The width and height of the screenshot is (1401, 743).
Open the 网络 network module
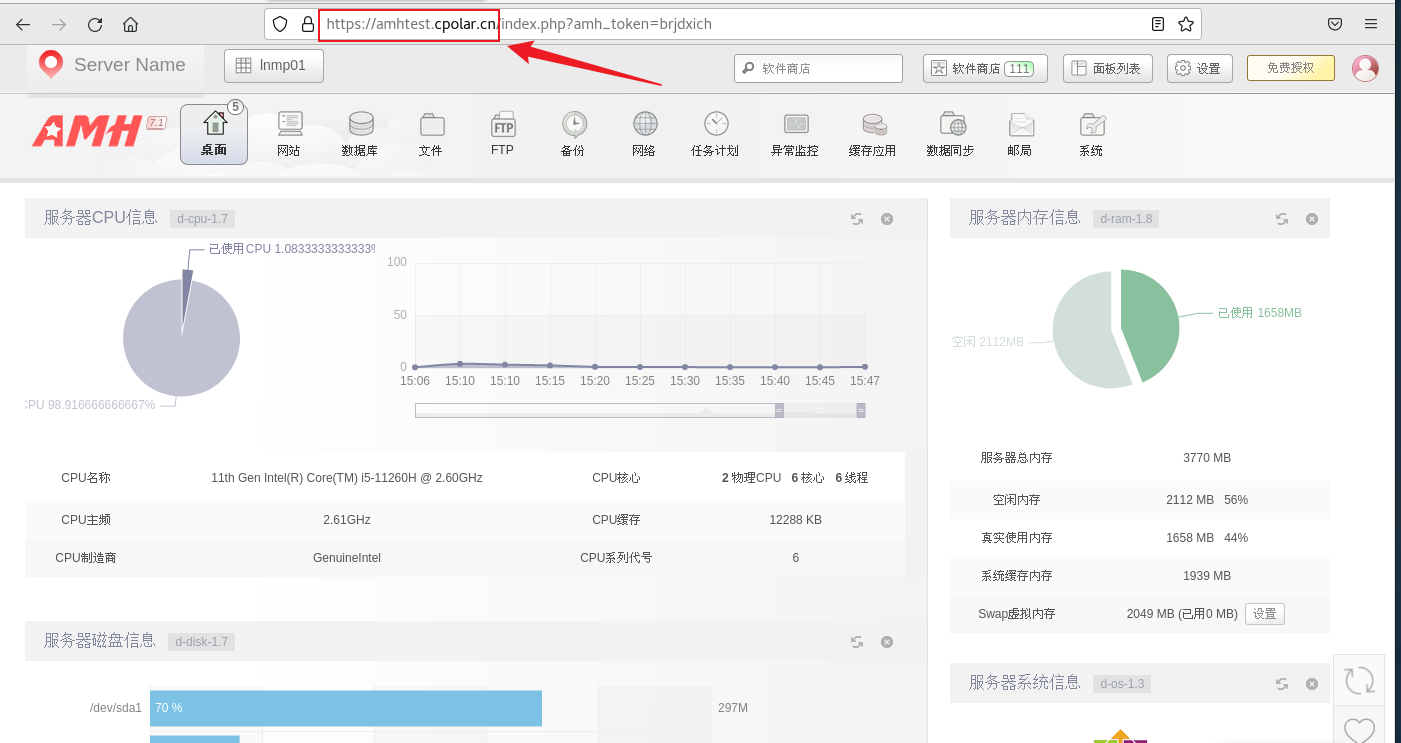click(644, 134)
